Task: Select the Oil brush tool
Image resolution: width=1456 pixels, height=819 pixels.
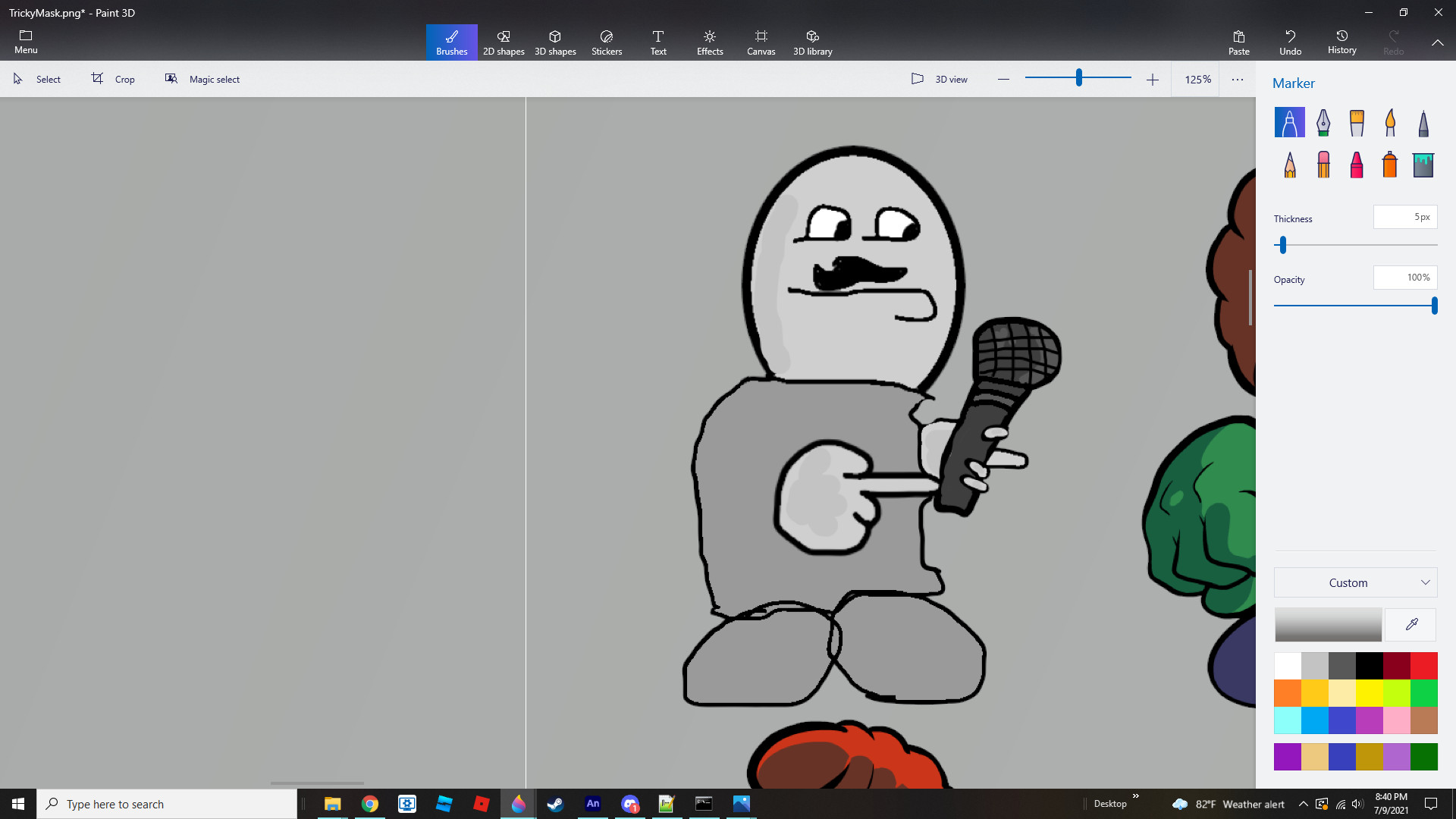Action: coord(1357,122)
